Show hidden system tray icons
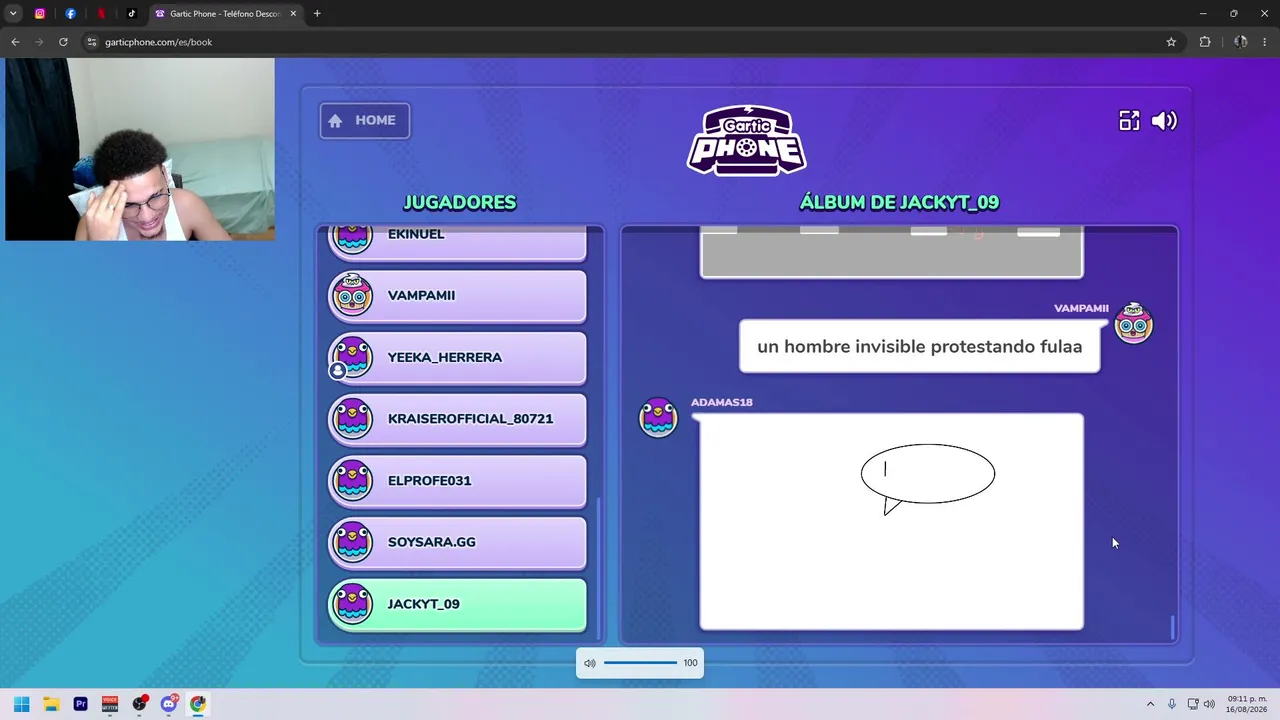This screenshot has width=1280, height=720. coord(1150,704)
